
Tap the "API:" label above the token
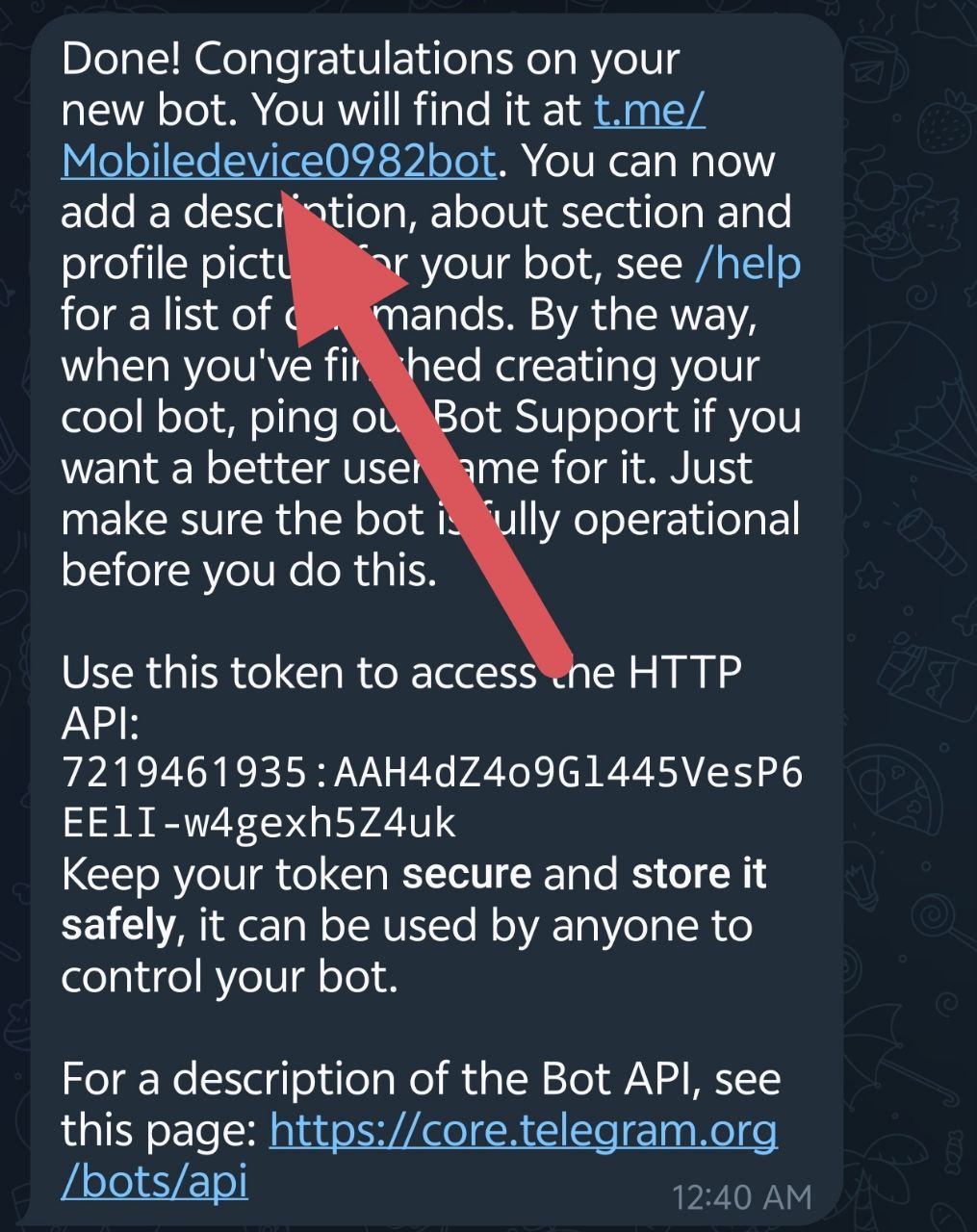(101, 723)
